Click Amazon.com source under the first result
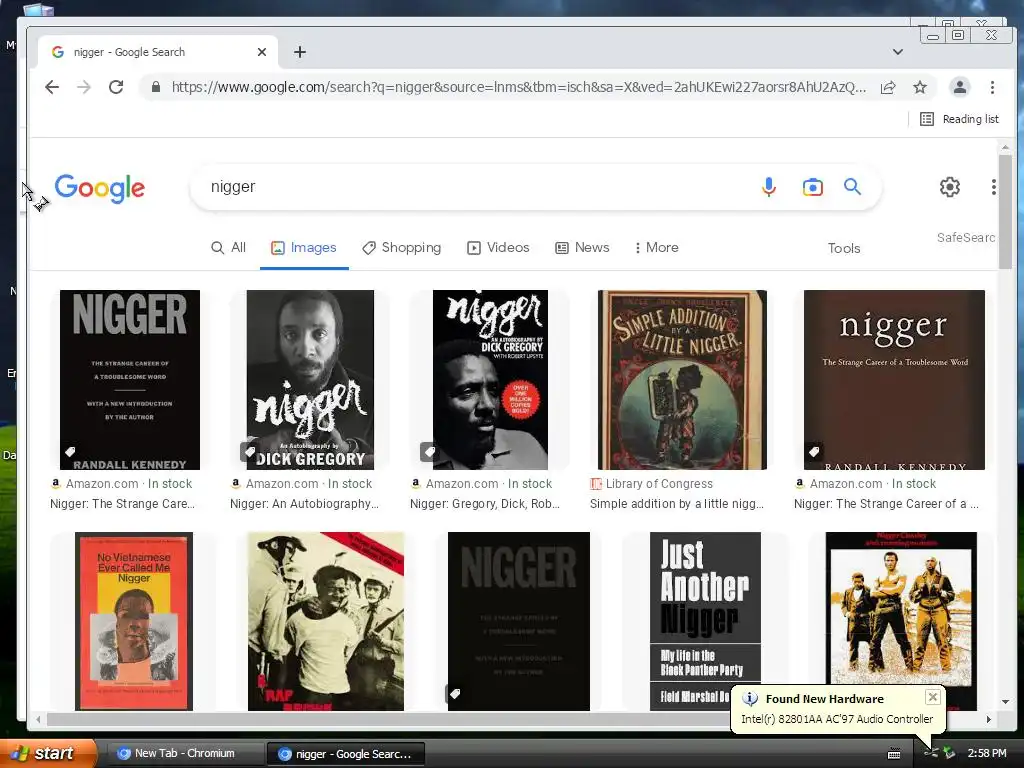 tap(102, 484)
